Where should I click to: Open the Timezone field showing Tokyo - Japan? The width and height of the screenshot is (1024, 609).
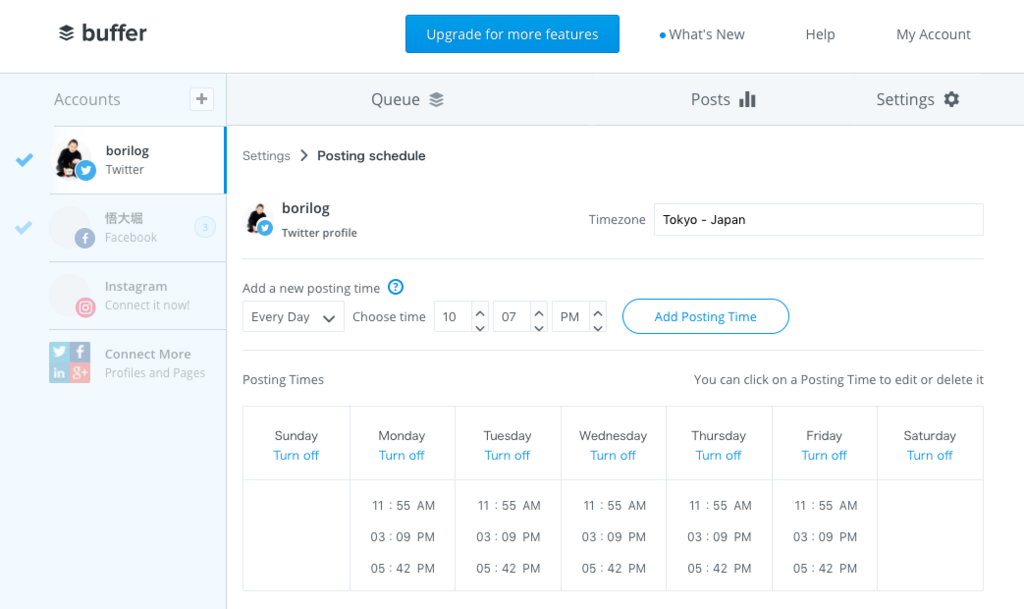tap(818, 219)
